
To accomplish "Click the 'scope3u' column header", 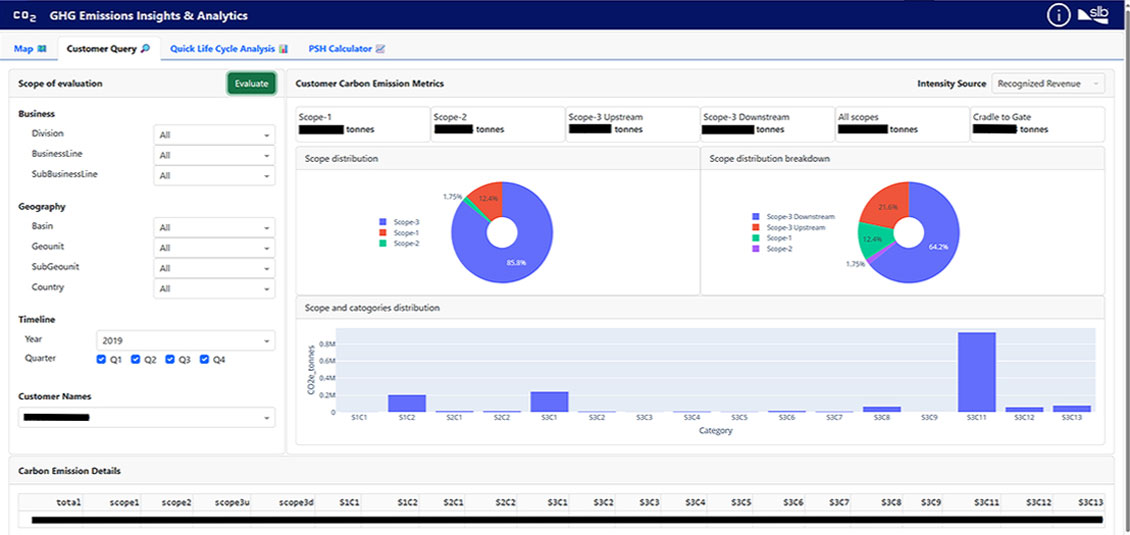I will 232,502.
